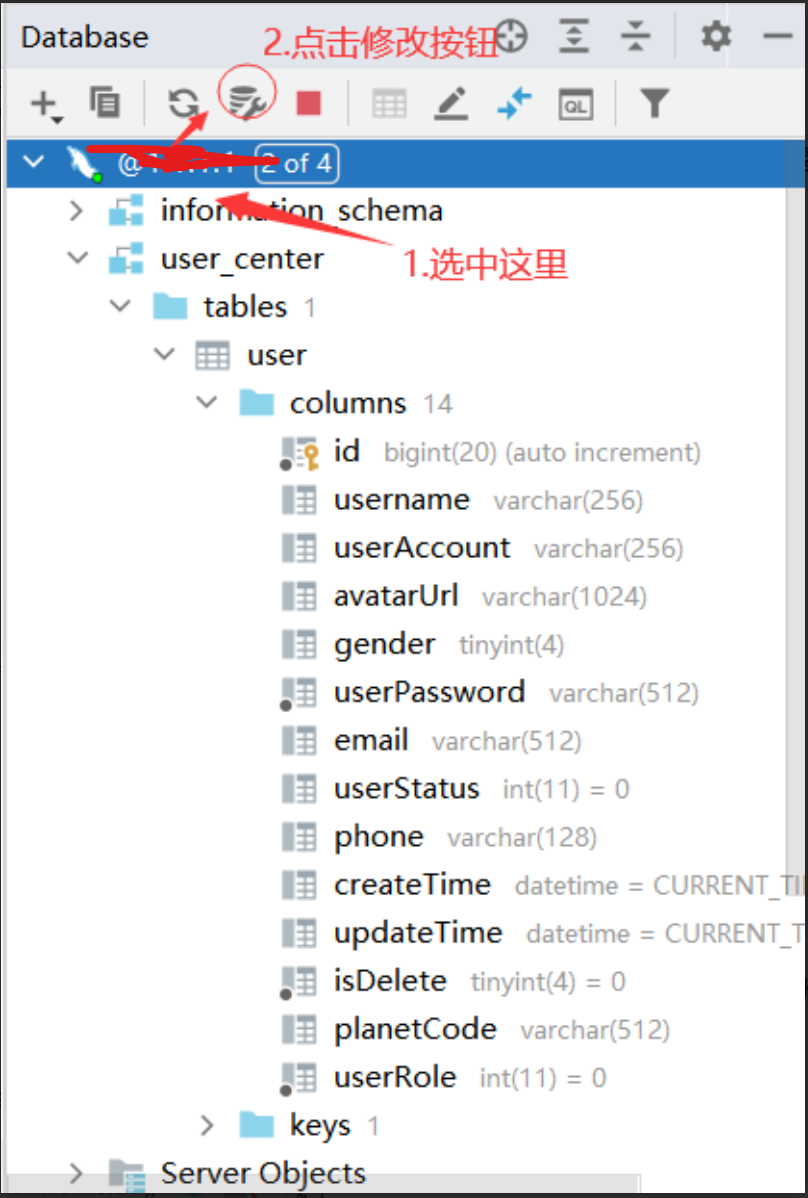This screenshot has height=1198, width=808.
Task: Open the query console QL icon
Action: (576, 103)
